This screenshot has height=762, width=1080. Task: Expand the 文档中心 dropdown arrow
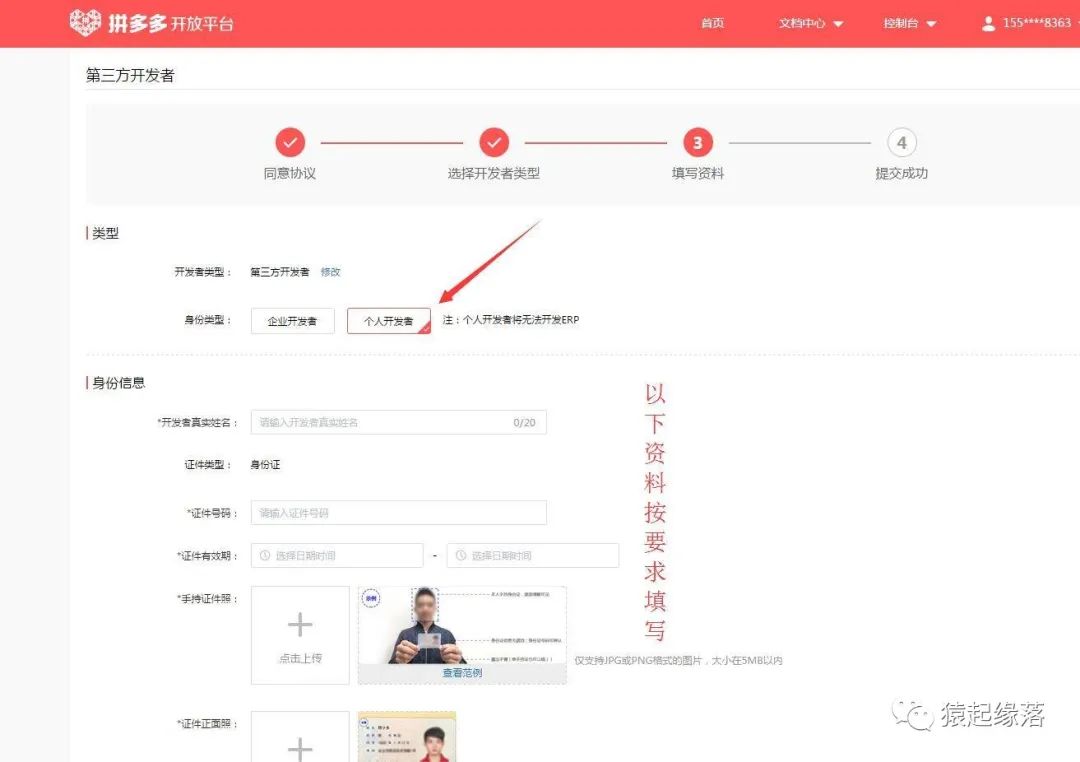tap(838, 24)
